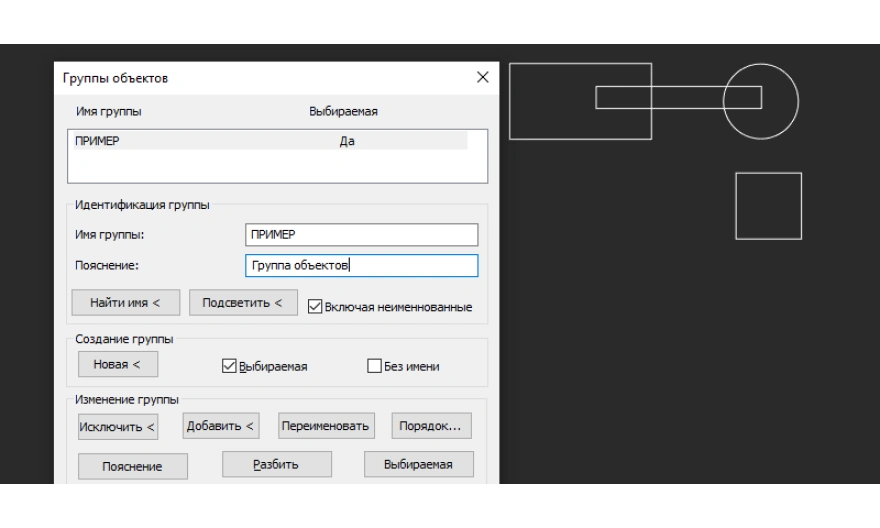Screen dimensions: 880x528
Task: Click into the Имя группы text field
Action: coord(361,234)
